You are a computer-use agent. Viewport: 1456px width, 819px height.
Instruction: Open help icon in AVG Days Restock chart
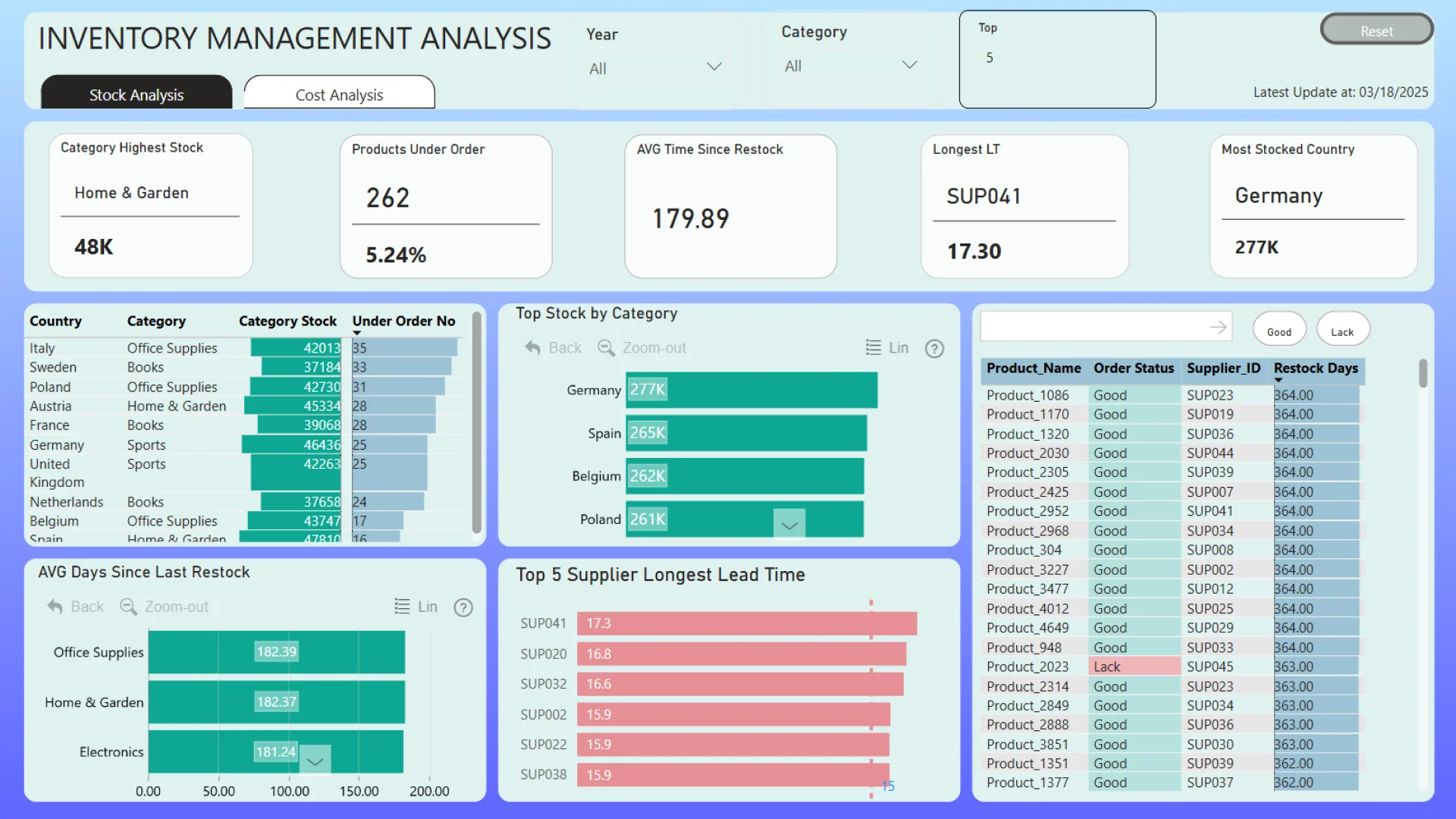463,607
